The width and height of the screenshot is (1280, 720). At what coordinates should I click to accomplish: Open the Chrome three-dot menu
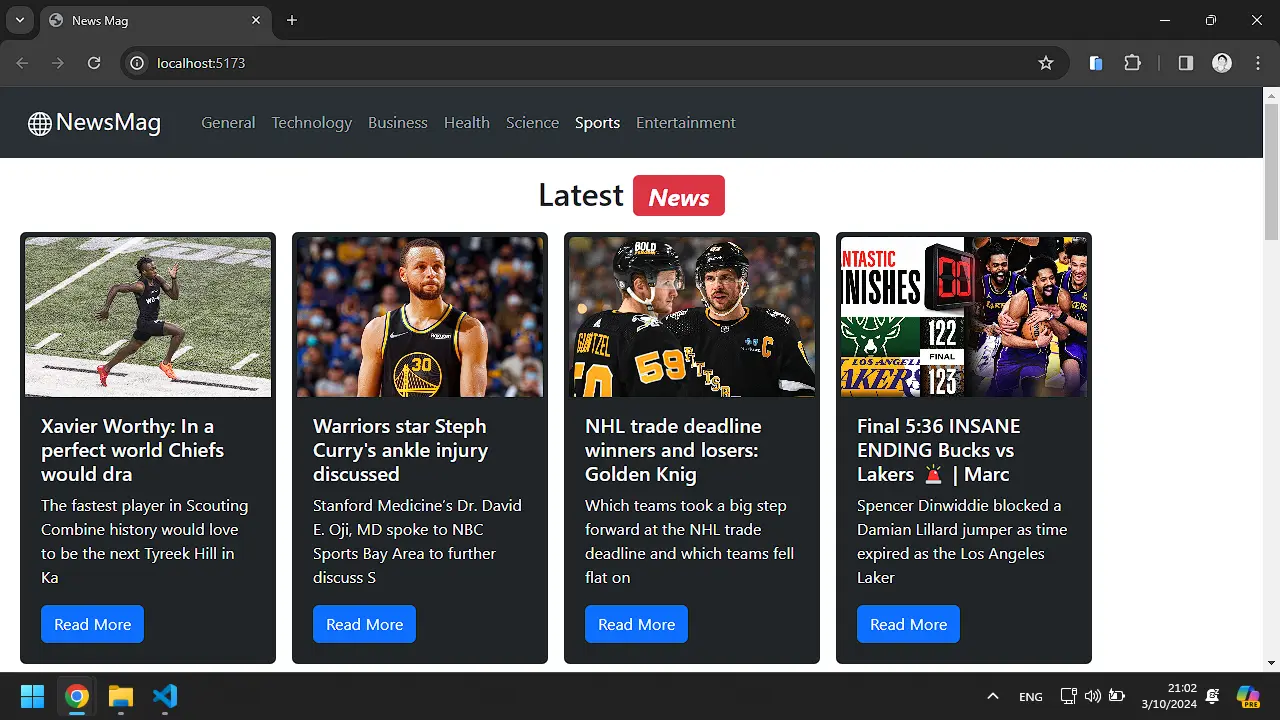point(1258,63)
